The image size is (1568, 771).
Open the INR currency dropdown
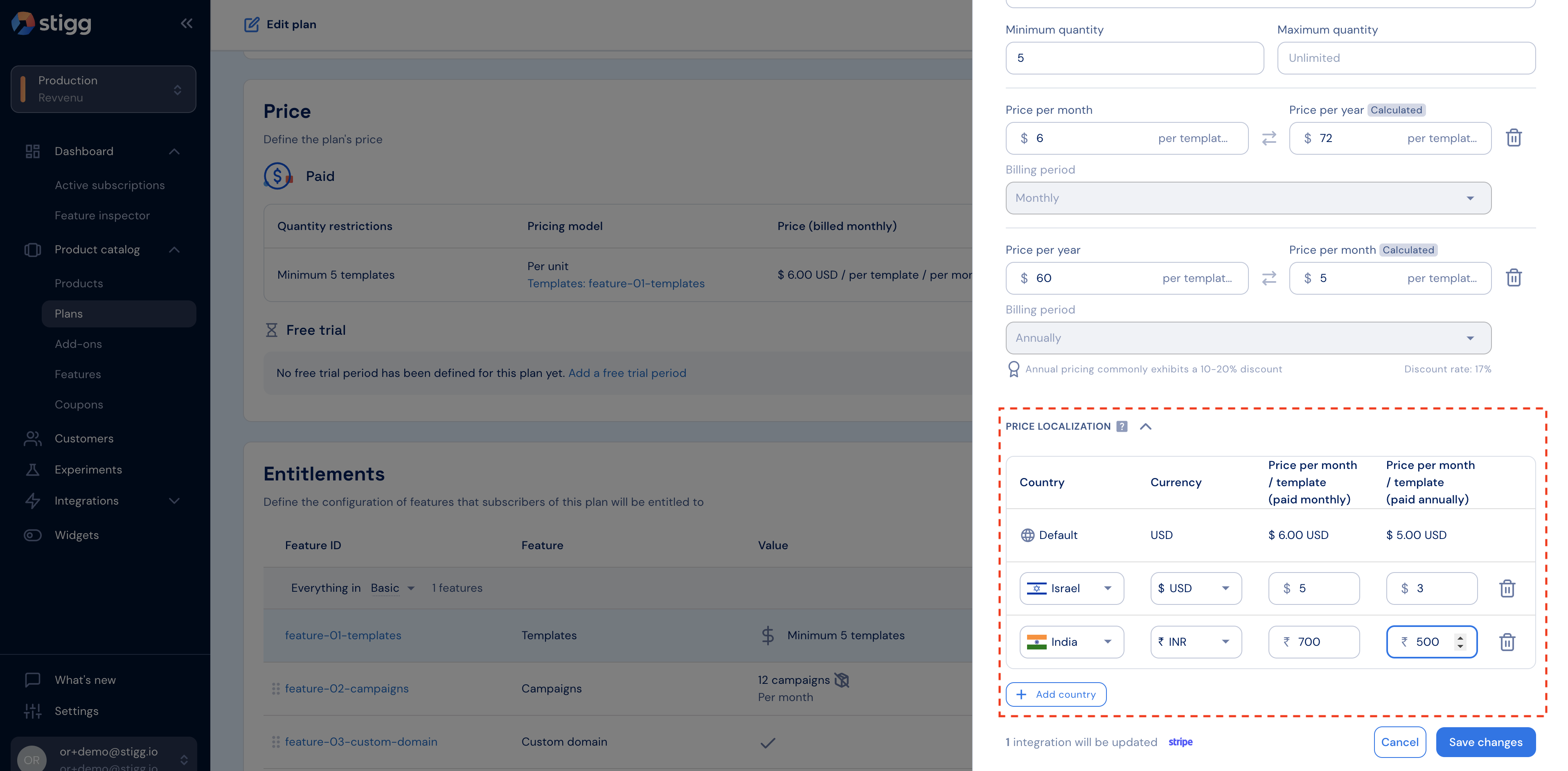click(x=1196, y=642)
